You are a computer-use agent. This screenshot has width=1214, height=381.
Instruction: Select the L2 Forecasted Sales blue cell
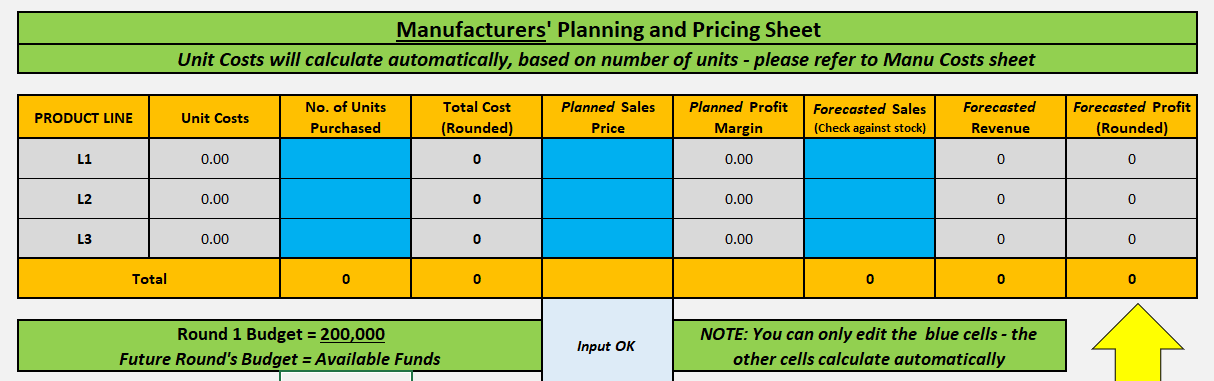(870, 199)
